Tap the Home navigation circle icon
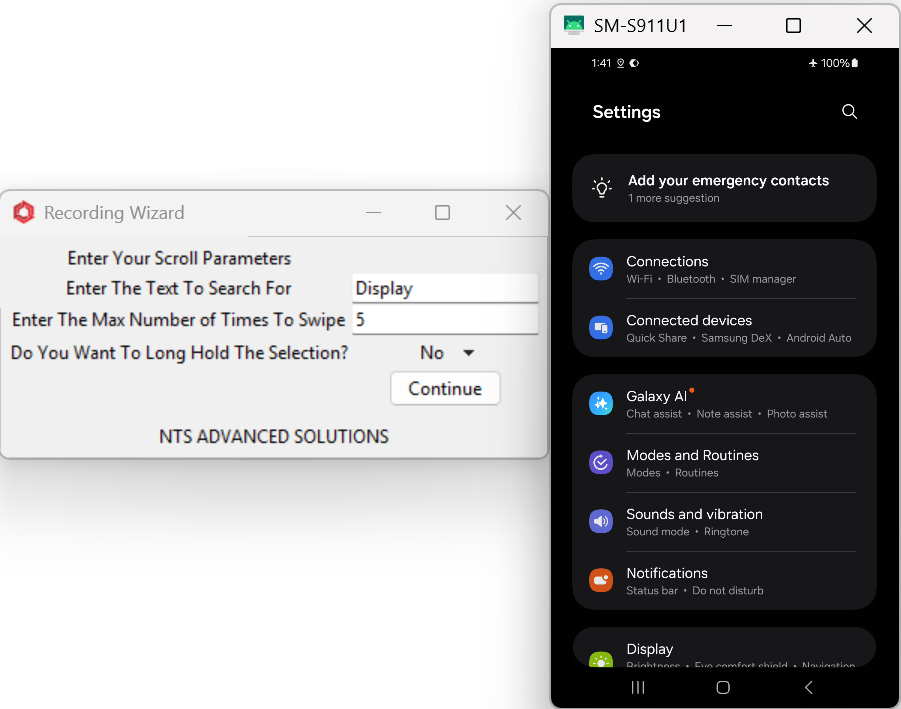This screenshot has height=709, width=901. point(722,687)
